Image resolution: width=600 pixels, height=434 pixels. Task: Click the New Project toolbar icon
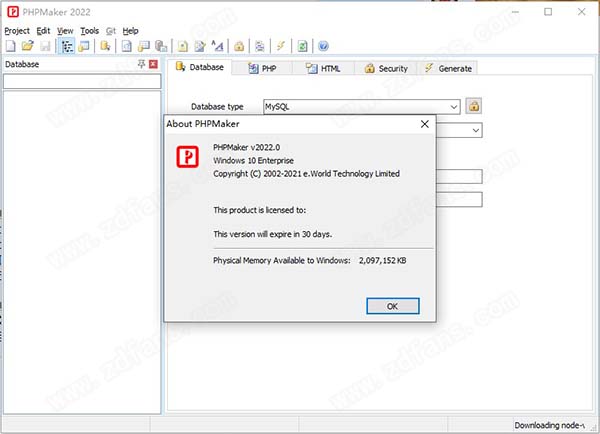[x=11, y=46]
